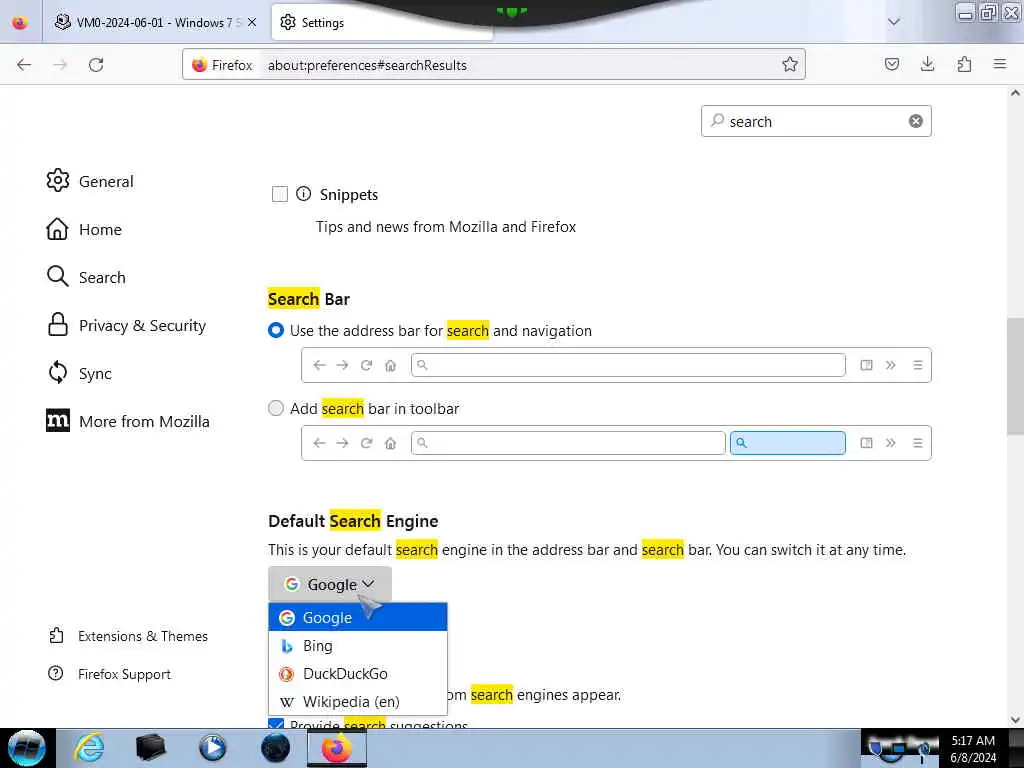Open the Home settings category
The image size is (1024, 768).
click(84, 229)
